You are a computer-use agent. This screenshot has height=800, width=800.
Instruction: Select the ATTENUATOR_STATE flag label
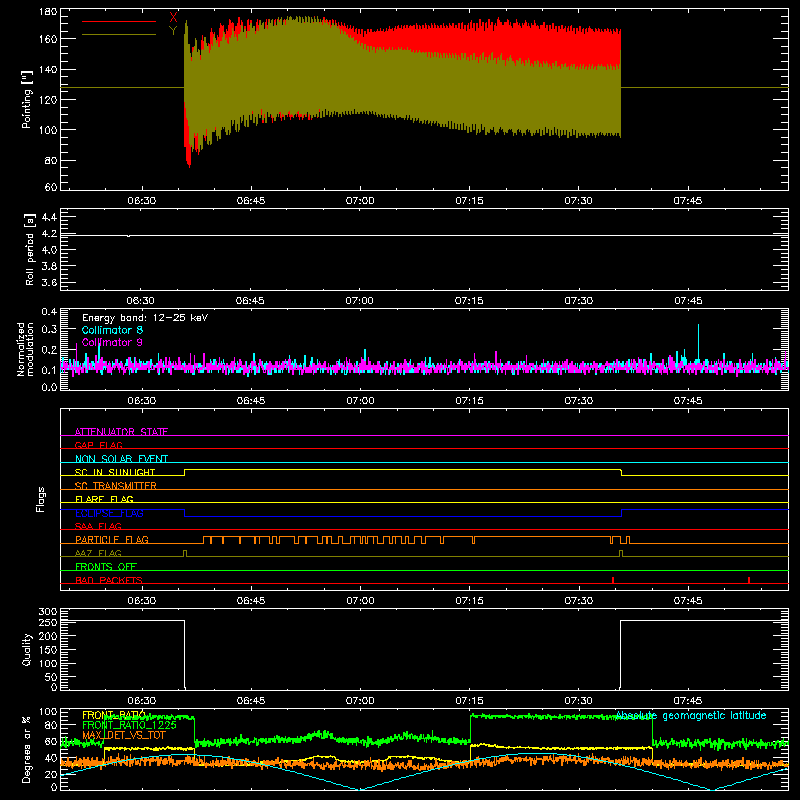point(121,432)
